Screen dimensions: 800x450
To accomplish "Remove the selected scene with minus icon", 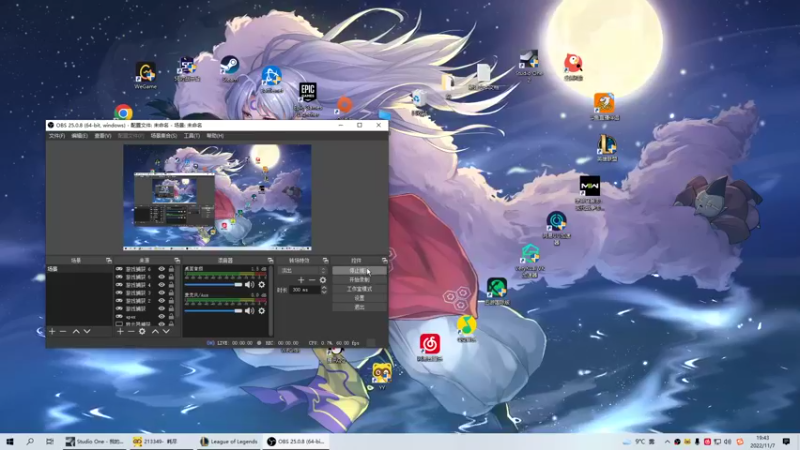I will (x=63, y=332).
